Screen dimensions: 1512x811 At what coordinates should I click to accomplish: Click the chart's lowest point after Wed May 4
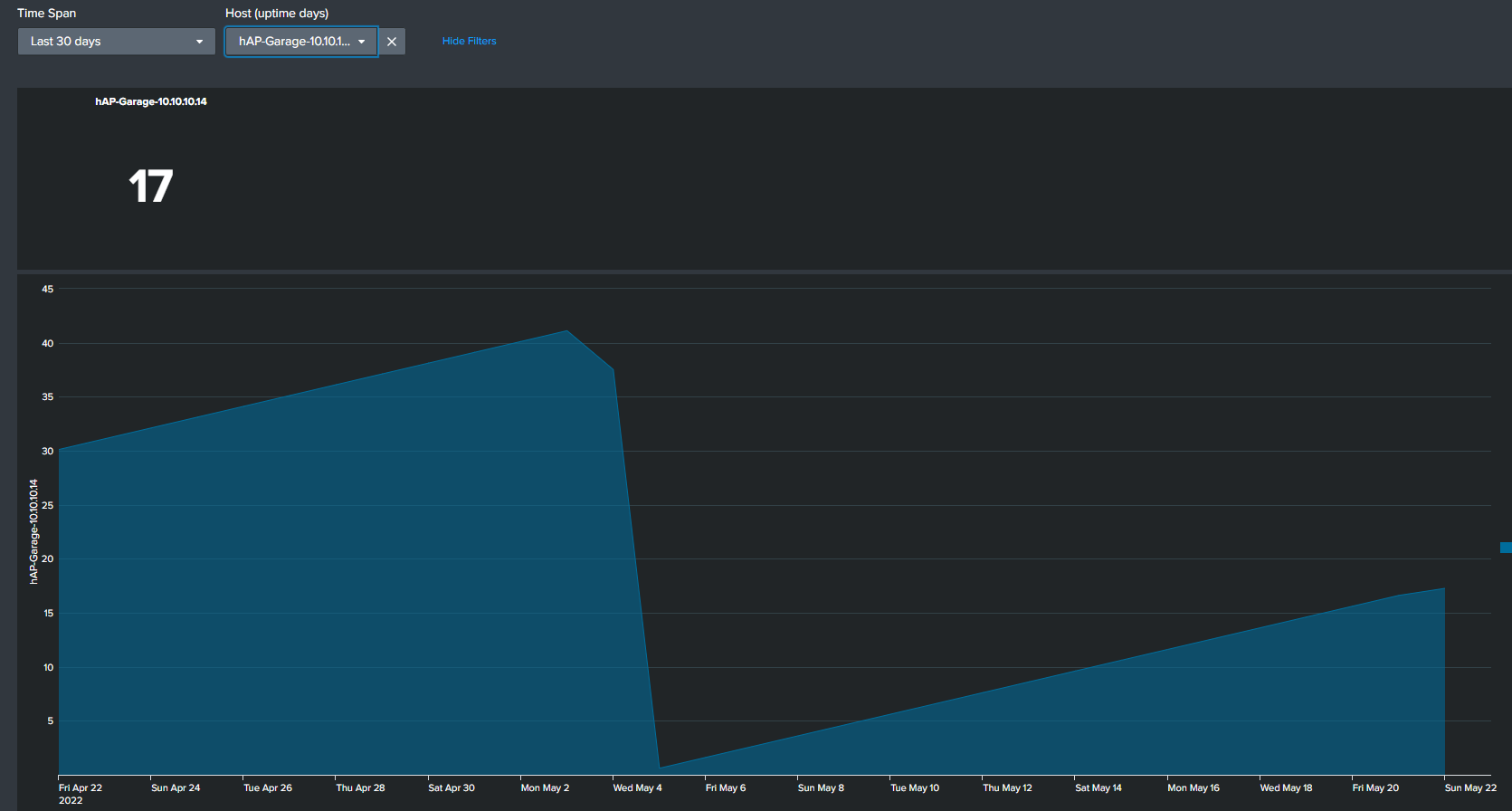pyautogui.click(x=661, y=767)
